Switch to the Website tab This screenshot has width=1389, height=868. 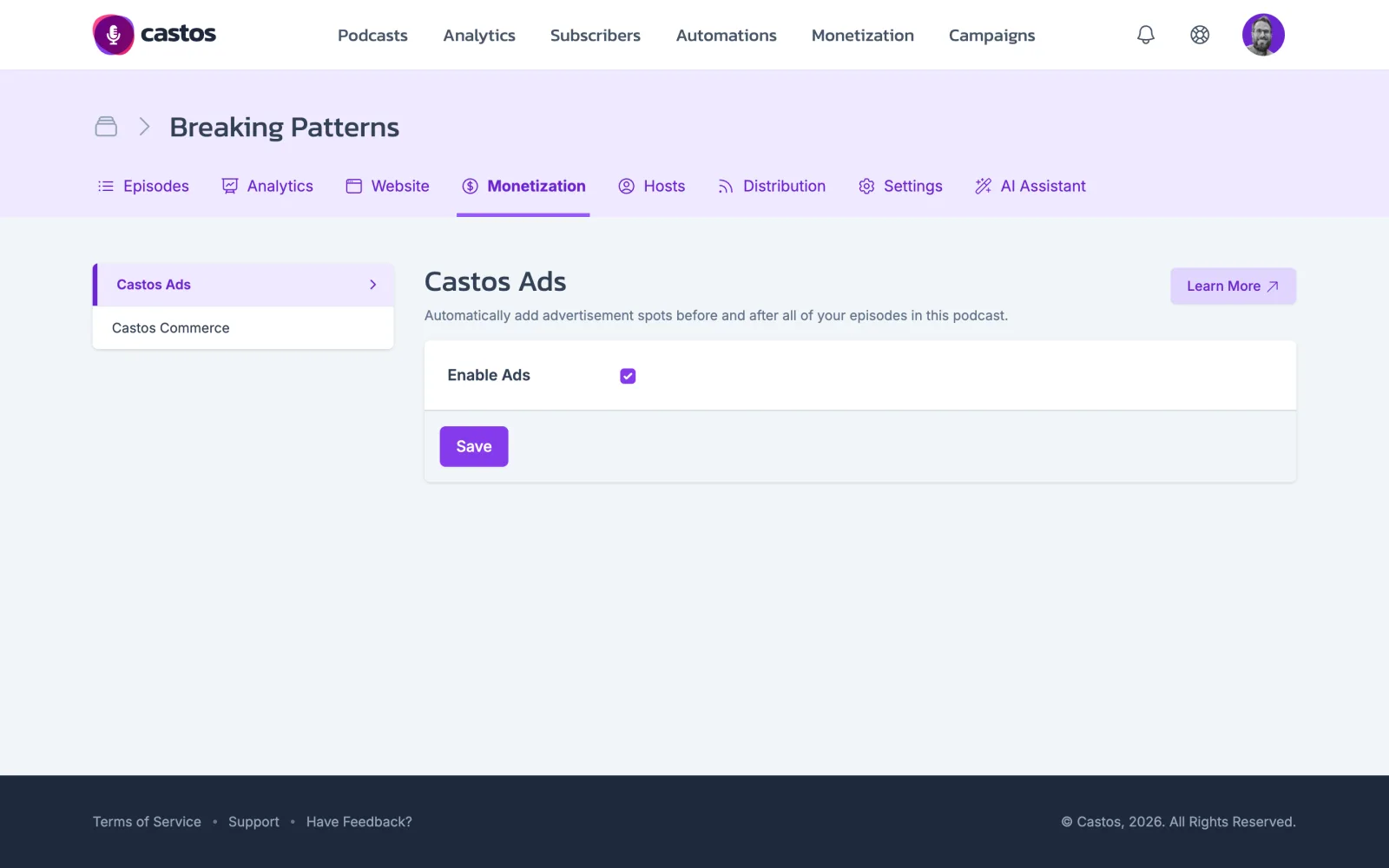click(x=388, y=187)
